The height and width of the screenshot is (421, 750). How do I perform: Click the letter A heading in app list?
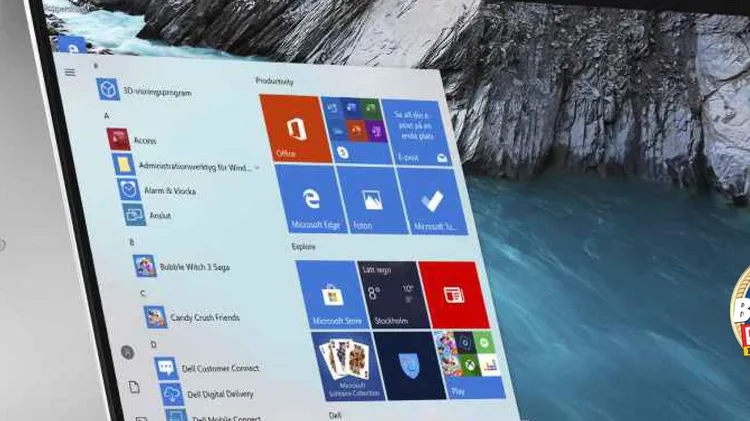tap(107, 116)
